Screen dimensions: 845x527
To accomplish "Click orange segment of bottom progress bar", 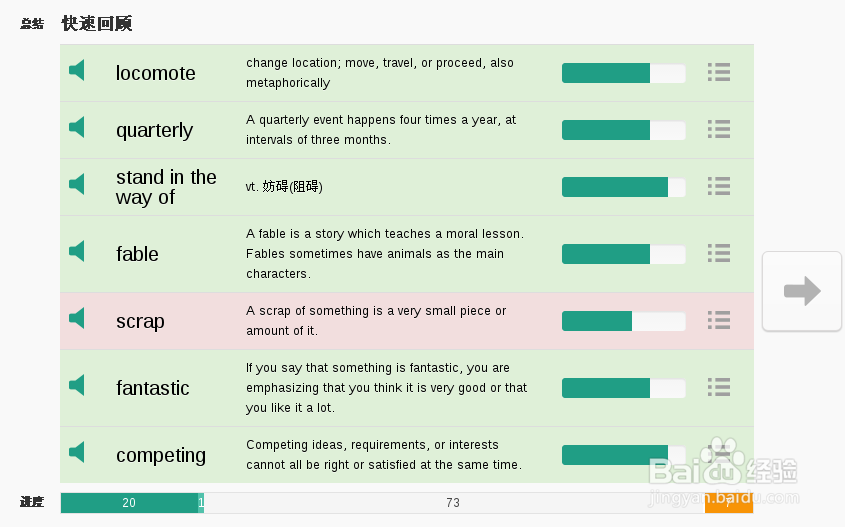I will [x=728, y=504].
